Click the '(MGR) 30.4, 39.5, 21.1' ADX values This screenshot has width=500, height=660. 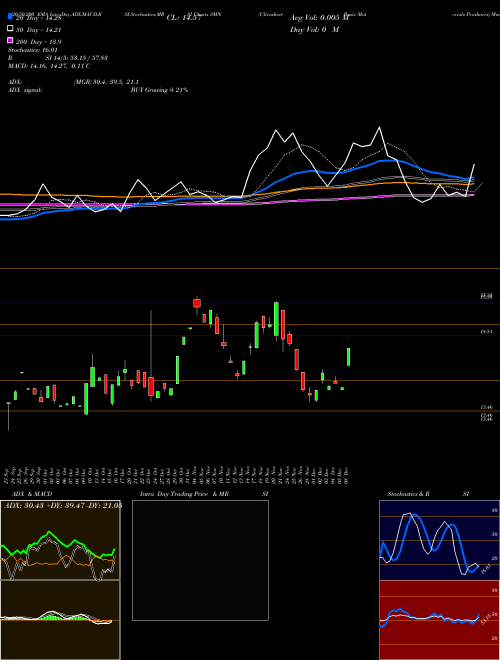(106, 82)
